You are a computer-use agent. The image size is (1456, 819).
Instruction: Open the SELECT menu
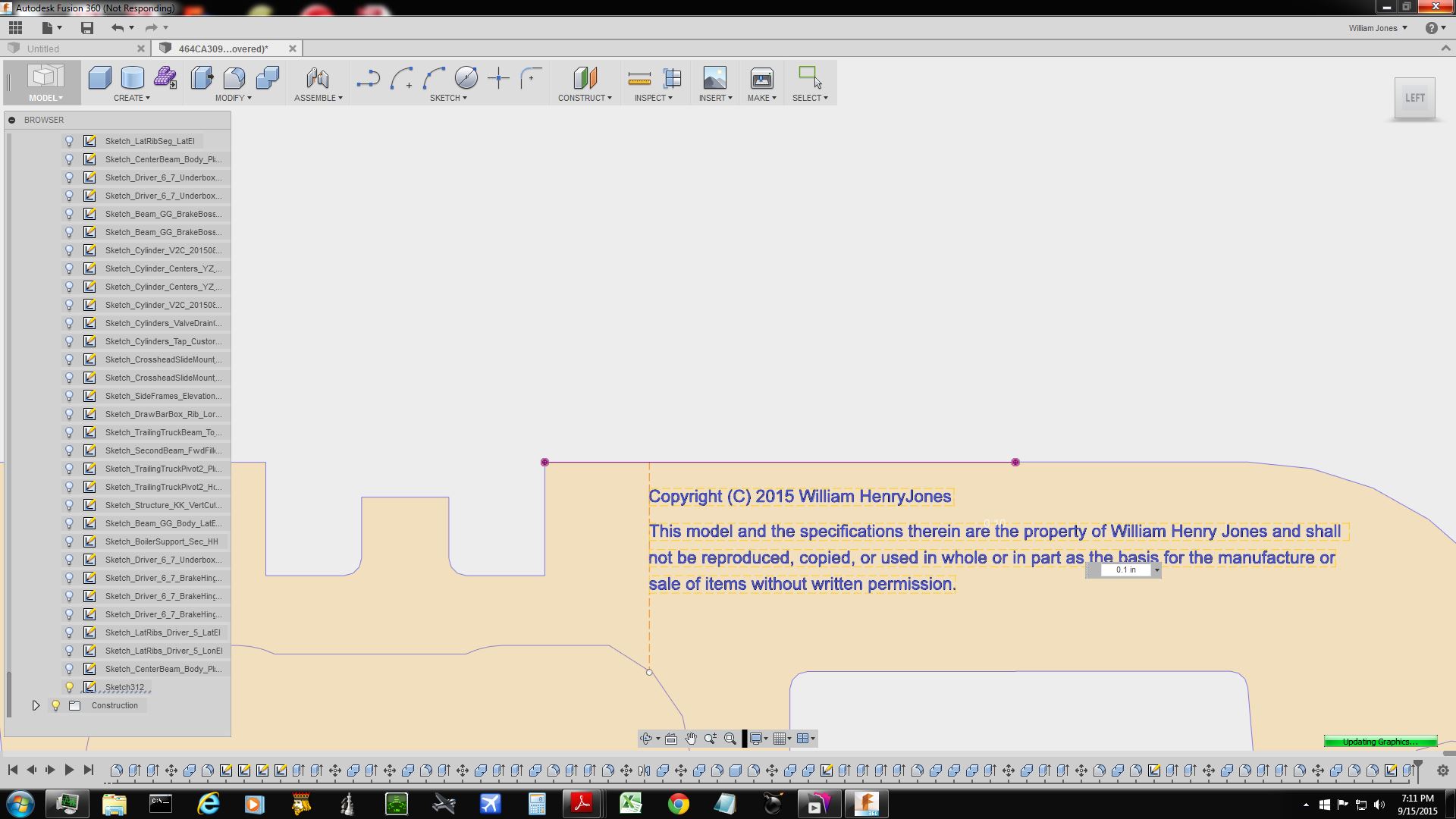coord(810,98)
